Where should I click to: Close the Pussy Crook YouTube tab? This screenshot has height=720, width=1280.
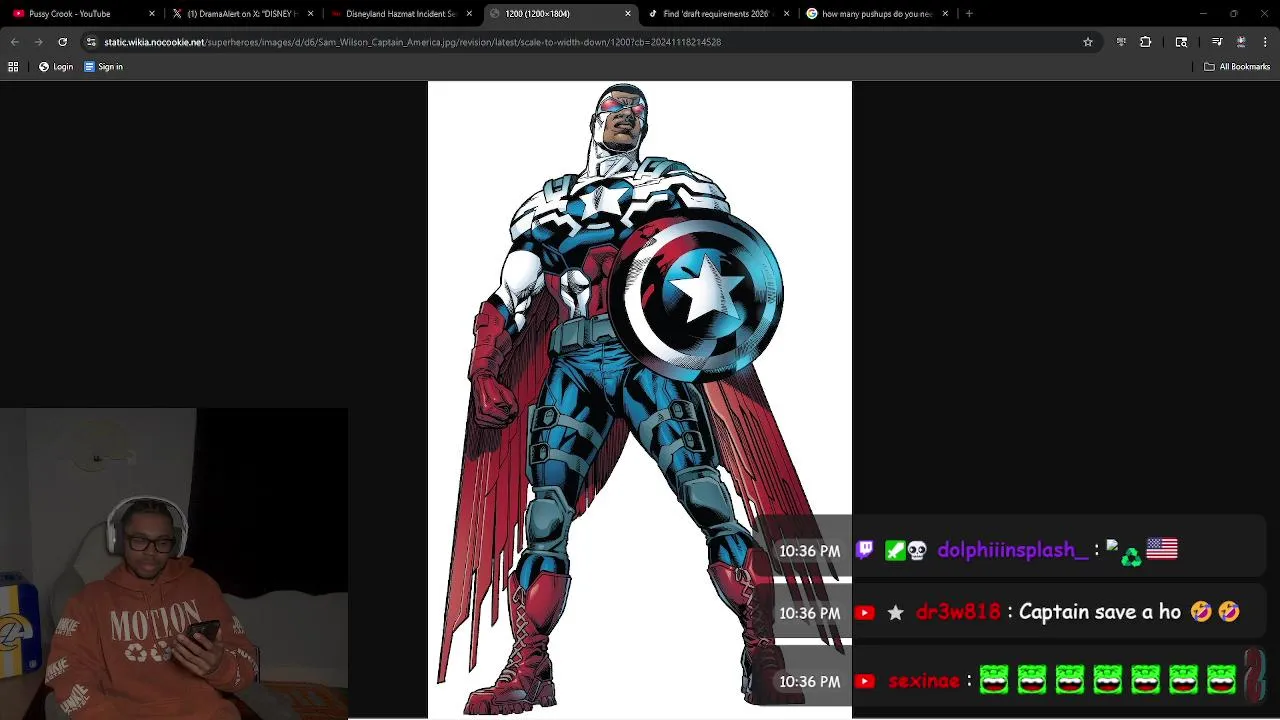pos(152,14)
